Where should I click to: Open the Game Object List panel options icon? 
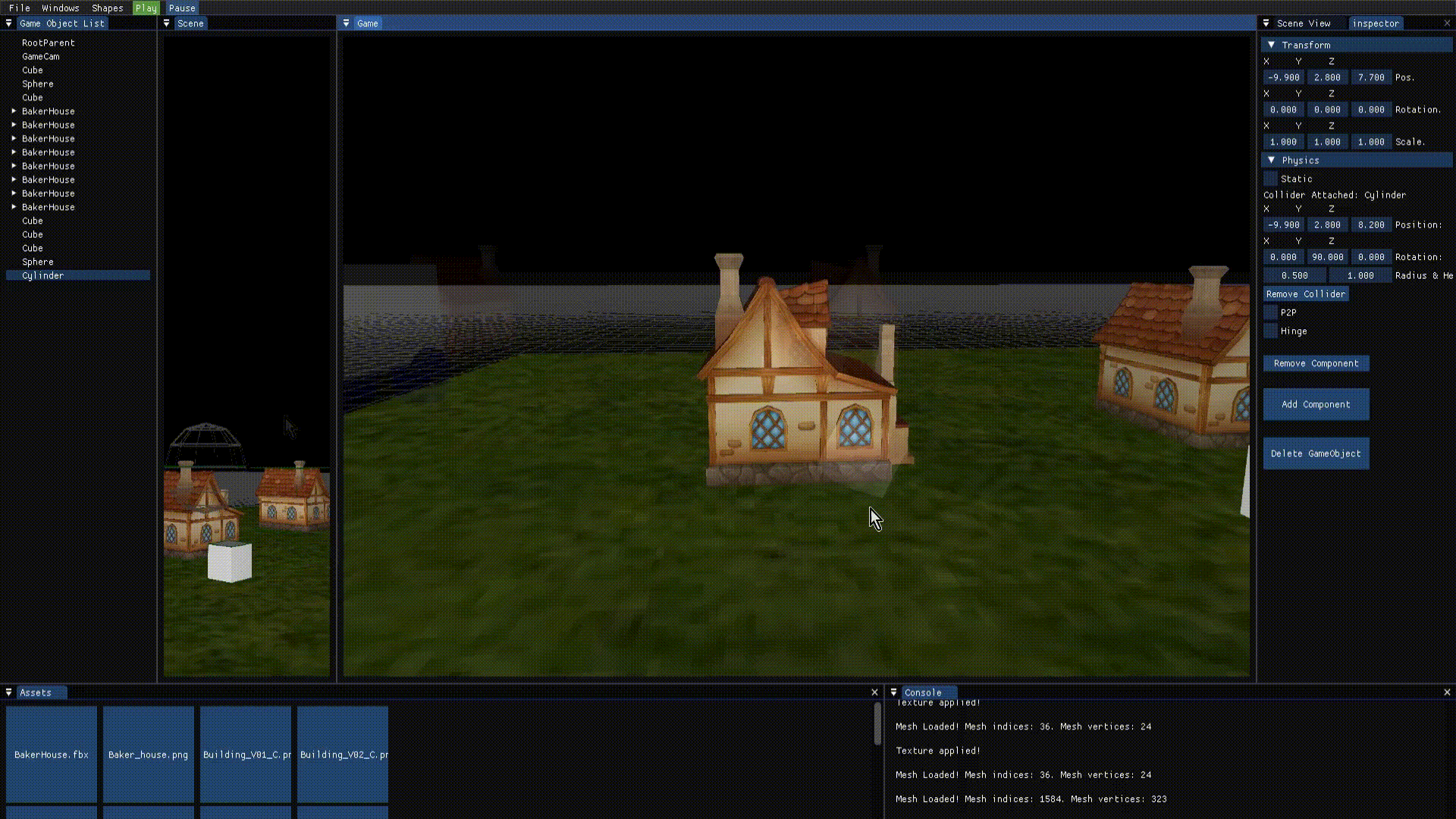click(8, 24)
